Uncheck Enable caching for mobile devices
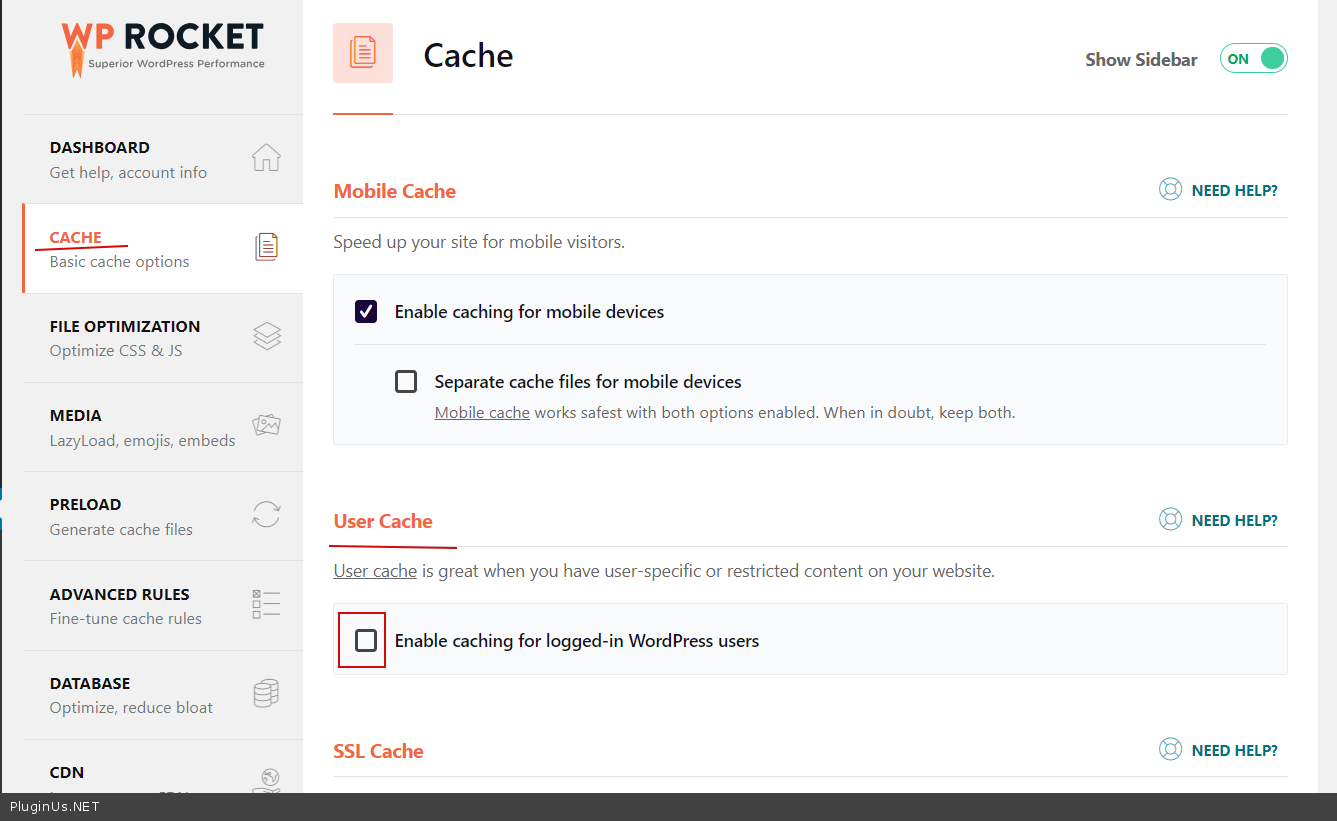Image resolution: width=1337 pixels, height=821 pixels. coord(366,311)
